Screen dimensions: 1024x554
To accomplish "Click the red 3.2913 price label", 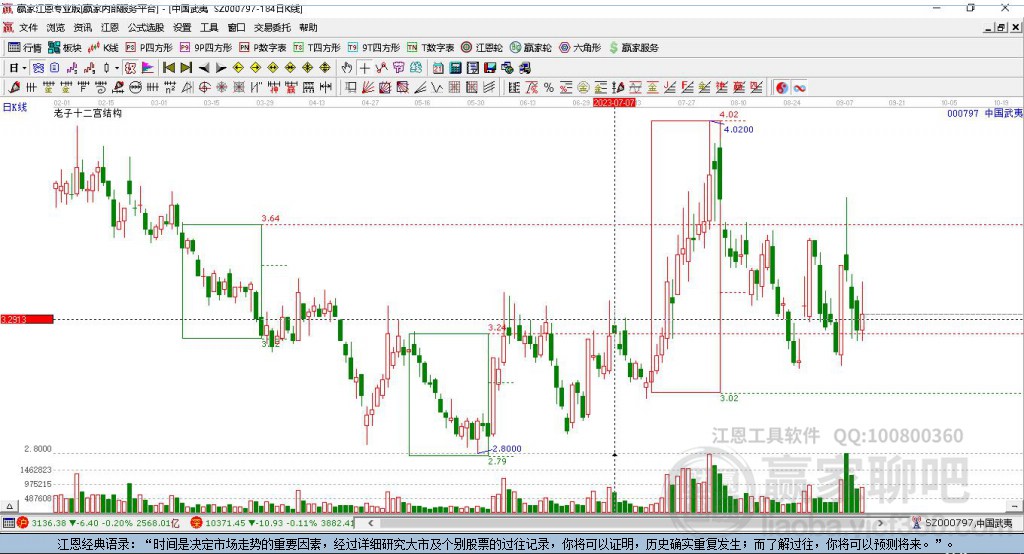I will pyautogui.click(x=27, y=319).
